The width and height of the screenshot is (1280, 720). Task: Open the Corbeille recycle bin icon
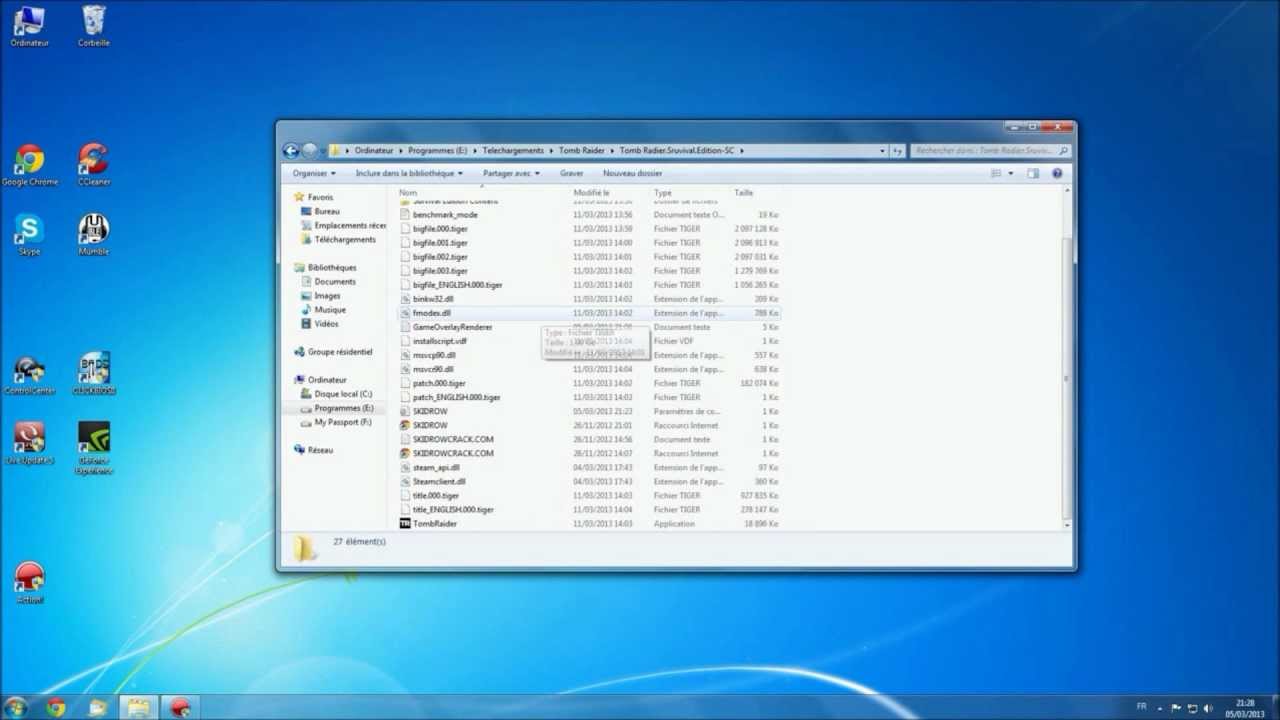click(93, 26)
